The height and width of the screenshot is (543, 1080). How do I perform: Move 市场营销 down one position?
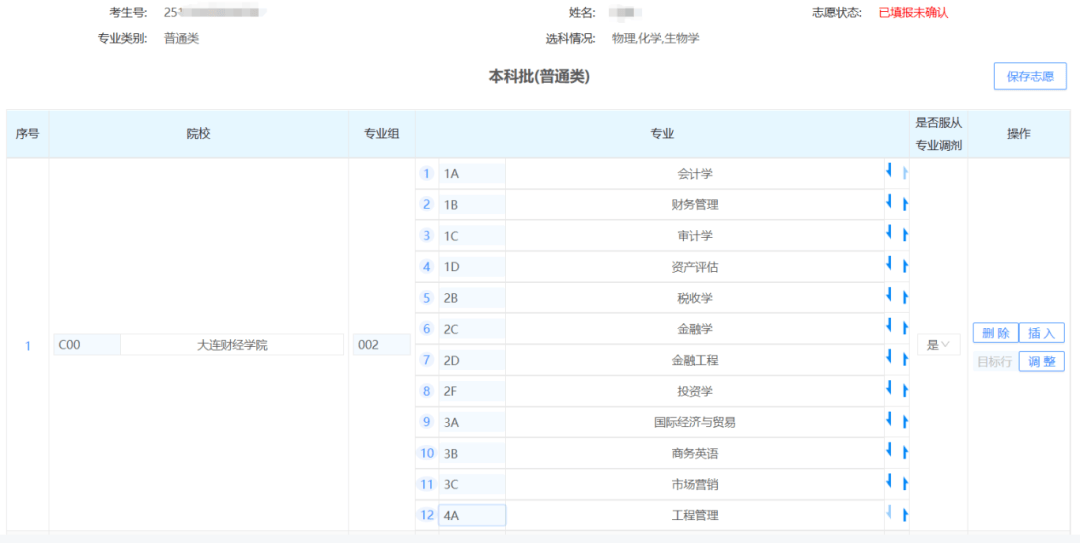point(889,481)
